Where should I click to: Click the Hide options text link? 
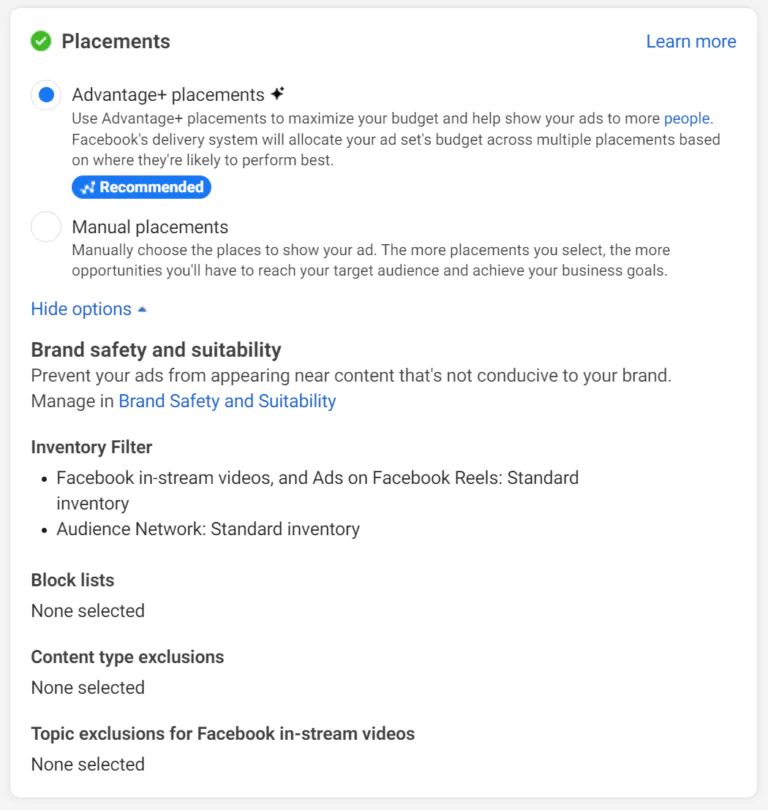click(81, 309)
